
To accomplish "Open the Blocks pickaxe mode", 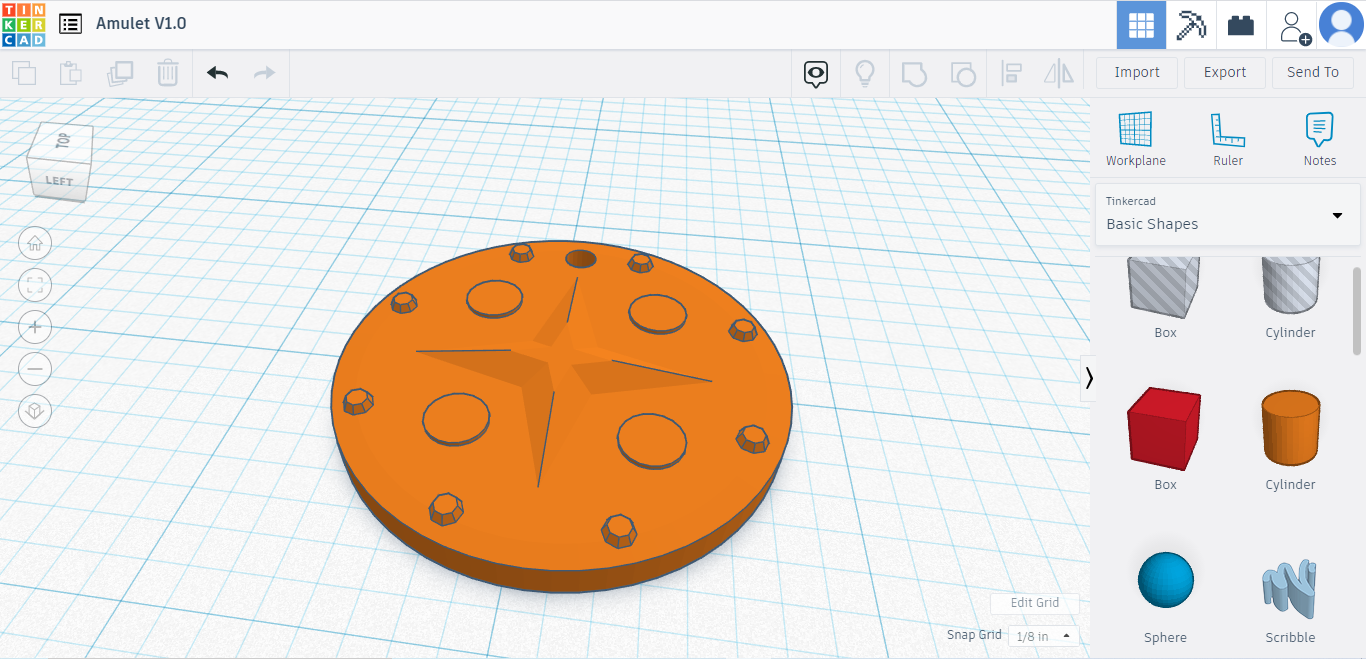I will tap(1191, 25).
